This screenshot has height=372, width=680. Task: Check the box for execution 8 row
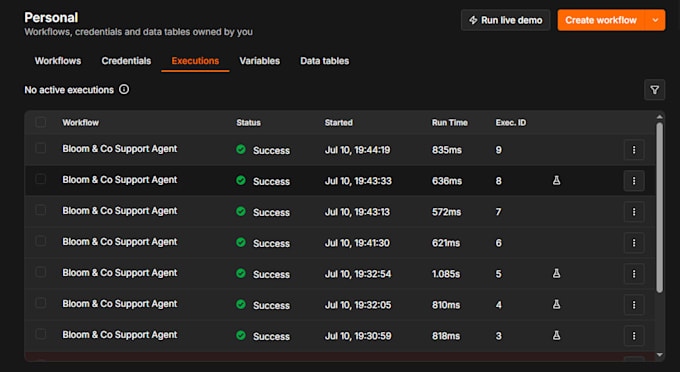[41, 179]
